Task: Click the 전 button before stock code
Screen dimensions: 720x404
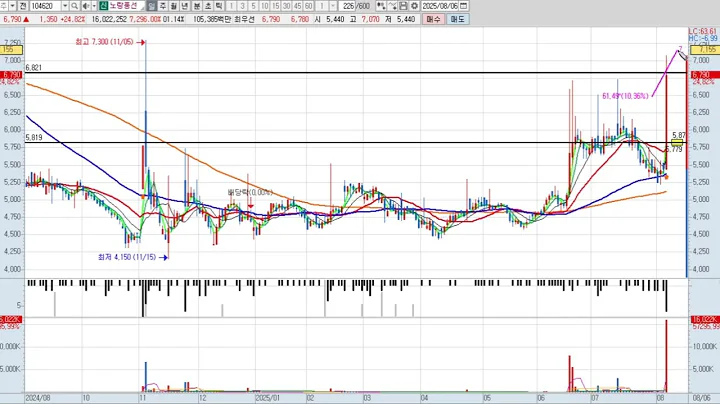Action: [x=22, y=6]
